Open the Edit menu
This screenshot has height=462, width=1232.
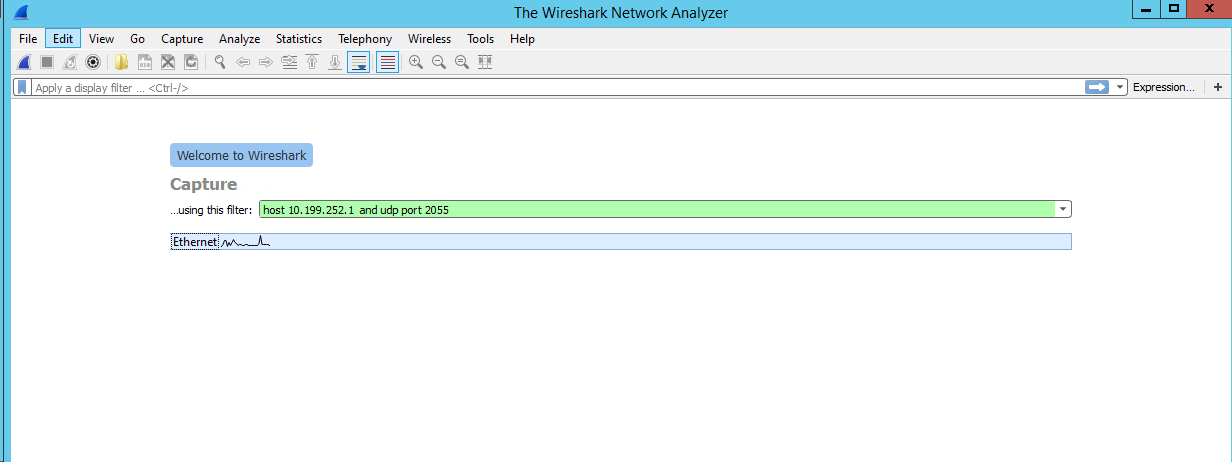pos(63,39)
